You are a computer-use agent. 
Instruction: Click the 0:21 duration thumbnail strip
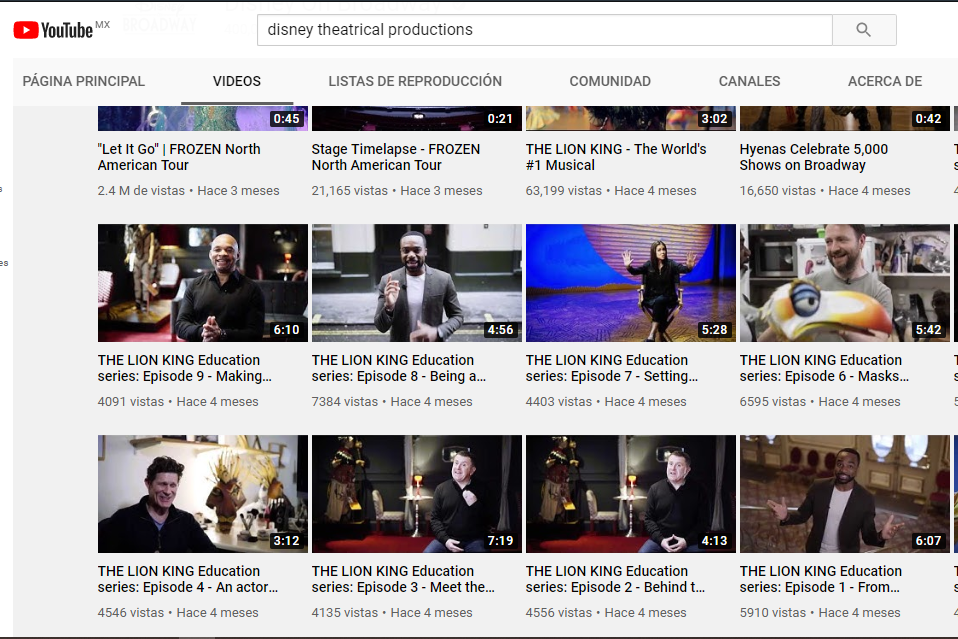(x=417, y=119)
